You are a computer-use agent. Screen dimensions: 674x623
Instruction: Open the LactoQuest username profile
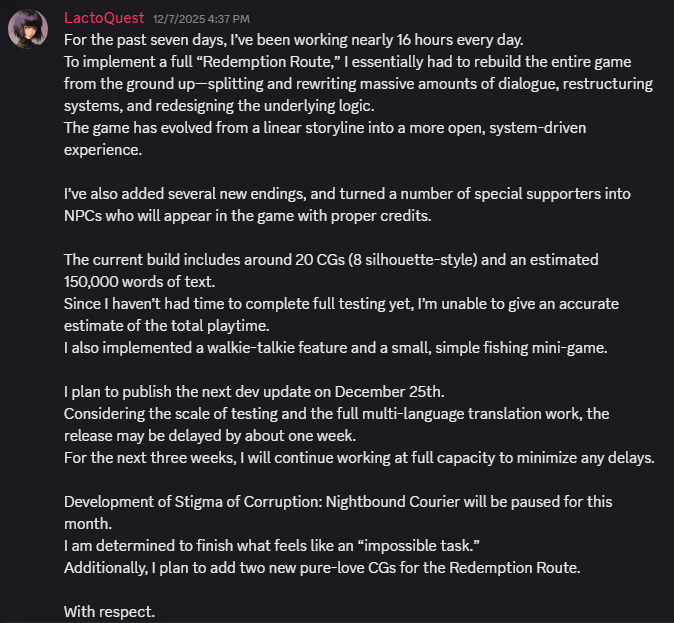pos(104,18)
